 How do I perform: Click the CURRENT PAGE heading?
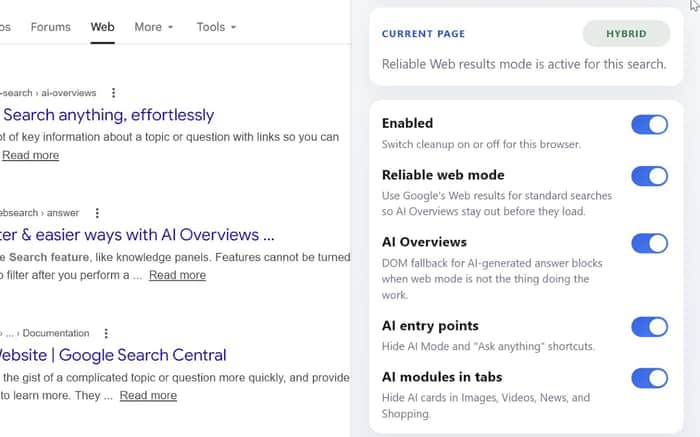(x=423, y=34)
